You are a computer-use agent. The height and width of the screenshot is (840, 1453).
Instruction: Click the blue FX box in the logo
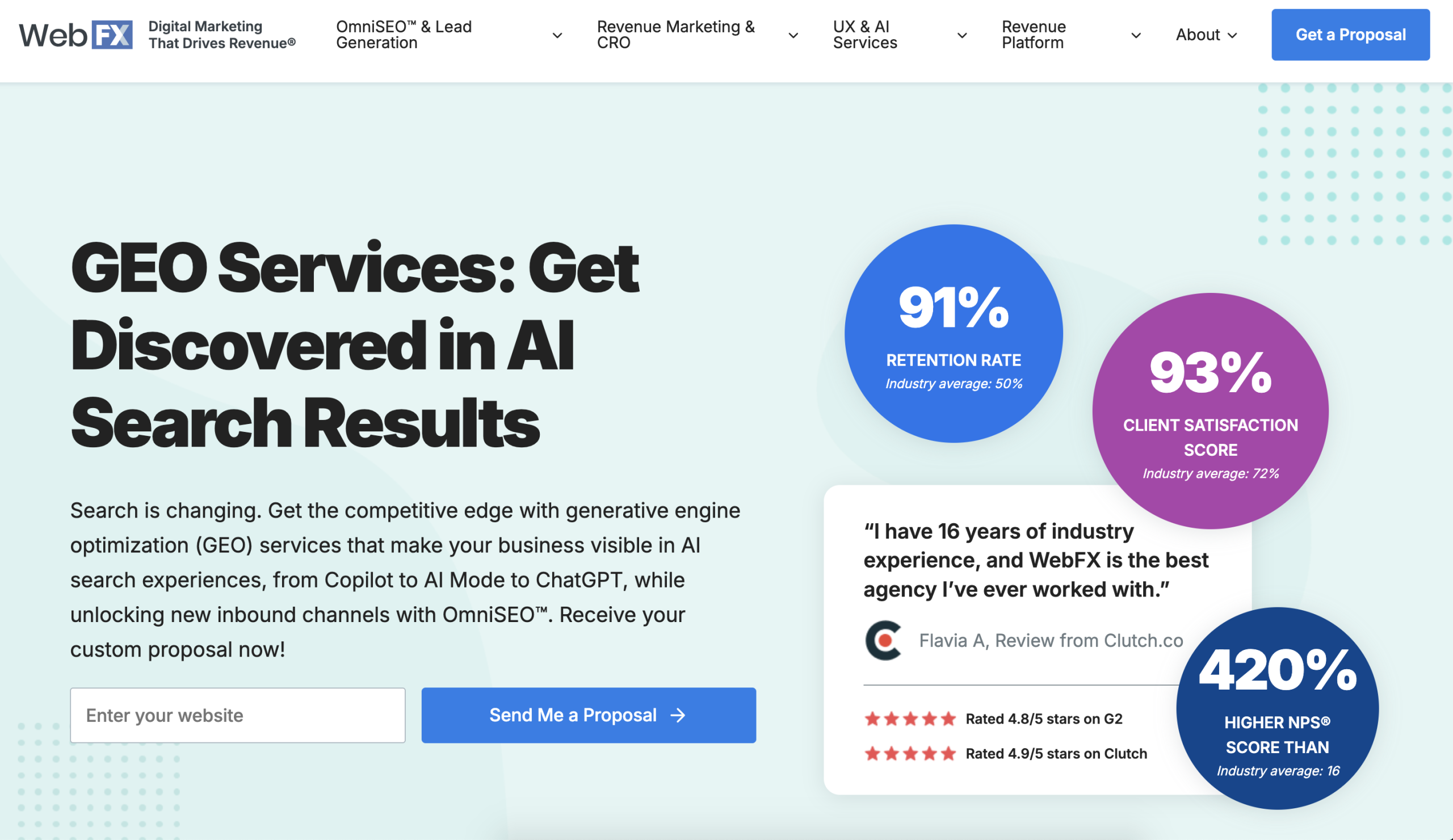[112, 35]
